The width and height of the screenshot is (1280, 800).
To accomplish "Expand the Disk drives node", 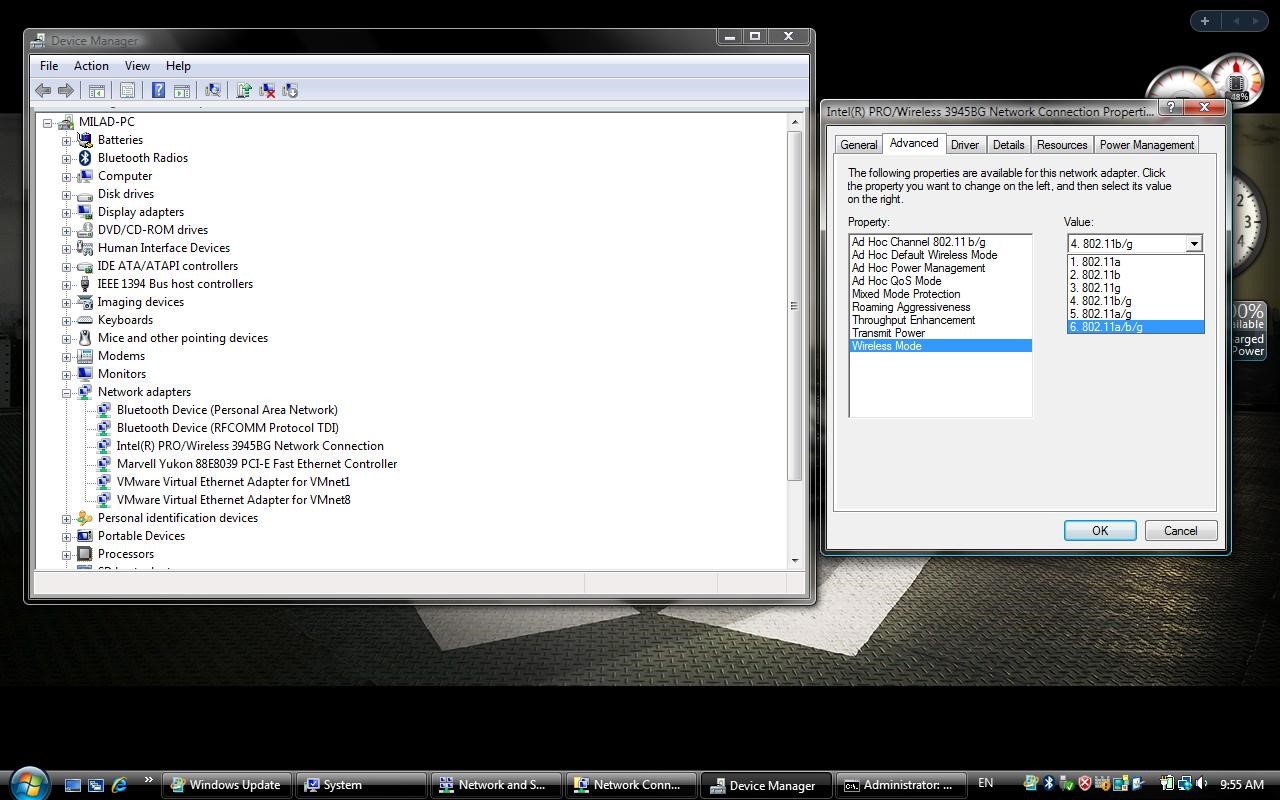I will click(x=66, y=194).
